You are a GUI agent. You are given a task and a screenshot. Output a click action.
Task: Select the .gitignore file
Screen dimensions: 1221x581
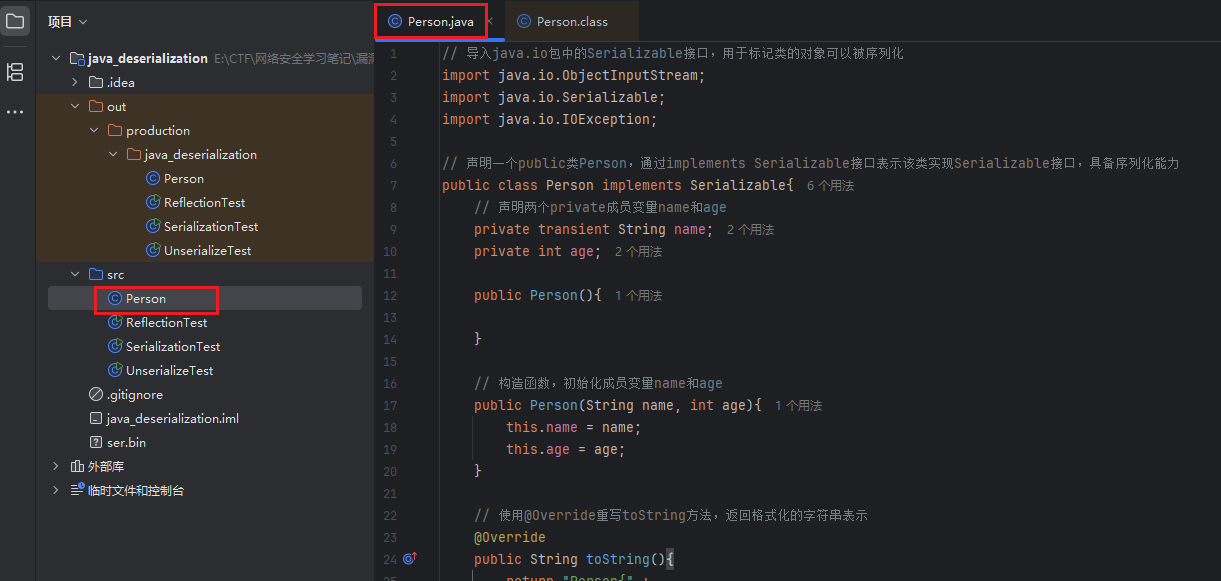134,395
